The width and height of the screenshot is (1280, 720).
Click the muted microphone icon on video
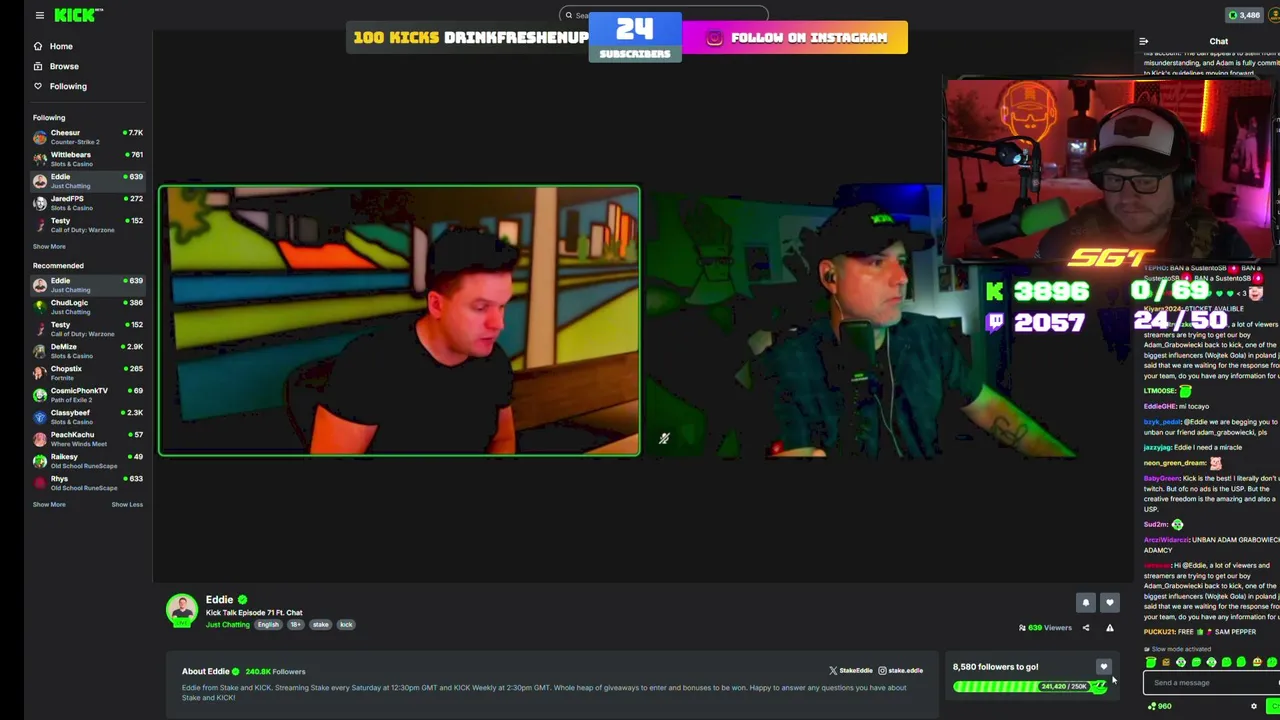pos(663,438)
